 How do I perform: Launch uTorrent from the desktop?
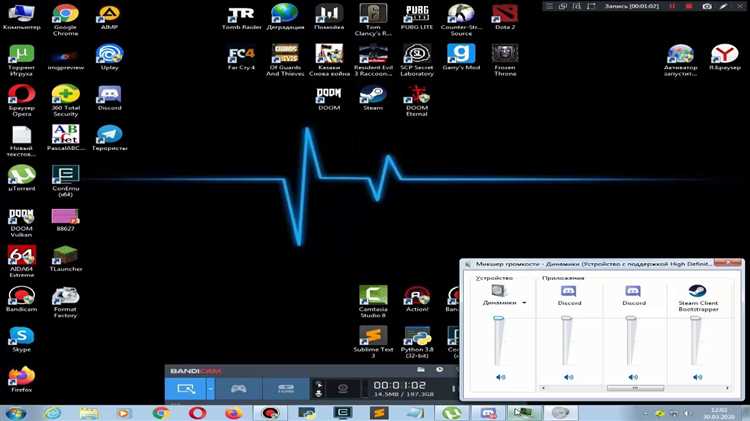coord(22,178)
